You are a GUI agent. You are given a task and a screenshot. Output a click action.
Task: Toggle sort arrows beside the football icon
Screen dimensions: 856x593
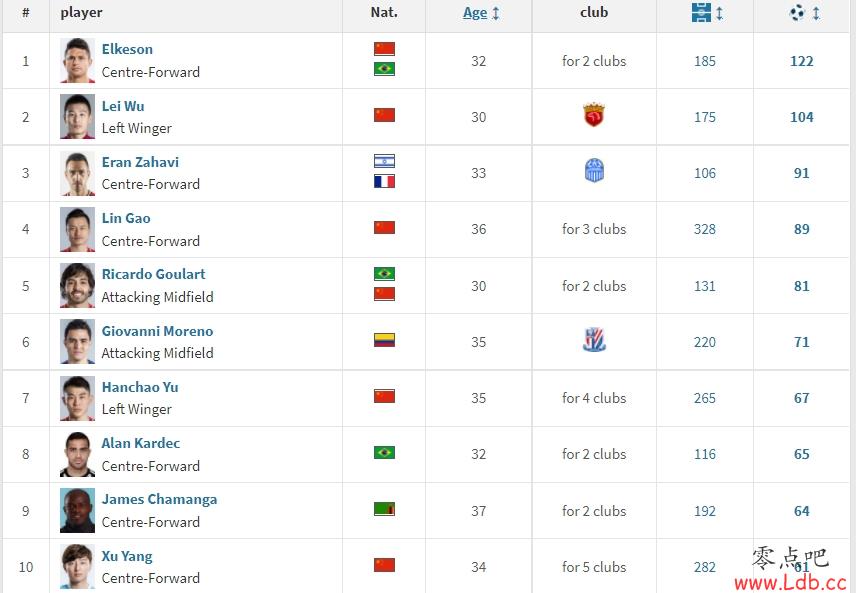point(816,13)
